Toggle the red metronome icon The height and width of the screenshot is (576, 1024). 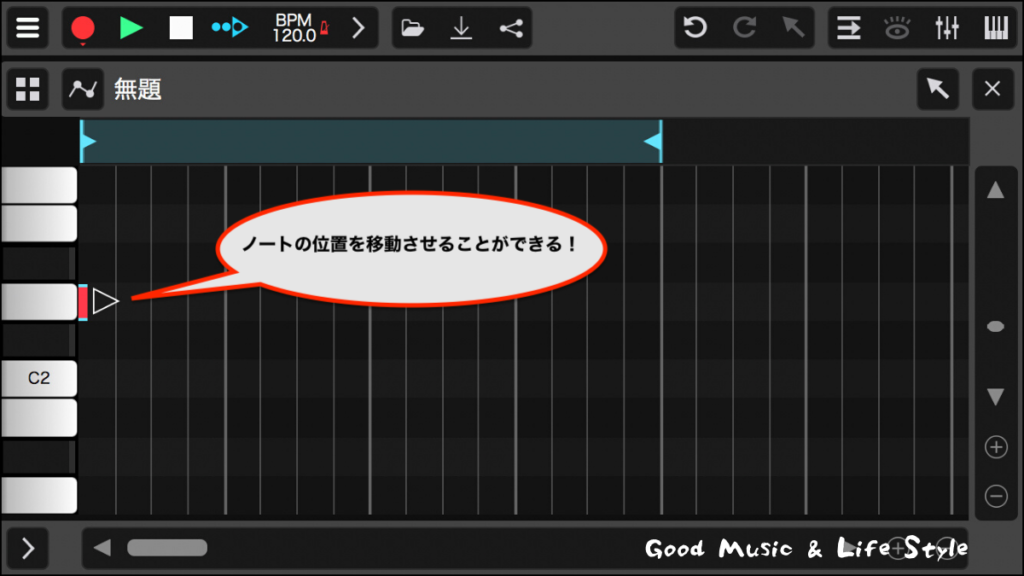(x=325, y=27)
